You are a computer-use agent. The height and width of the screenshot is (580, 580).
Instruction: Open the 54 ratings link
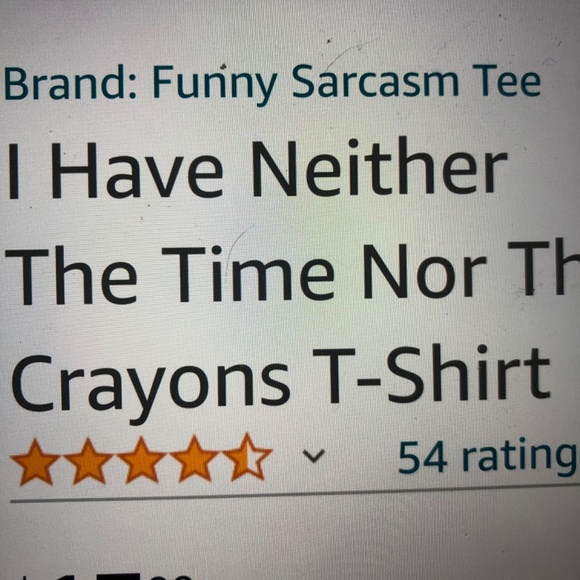488,458
